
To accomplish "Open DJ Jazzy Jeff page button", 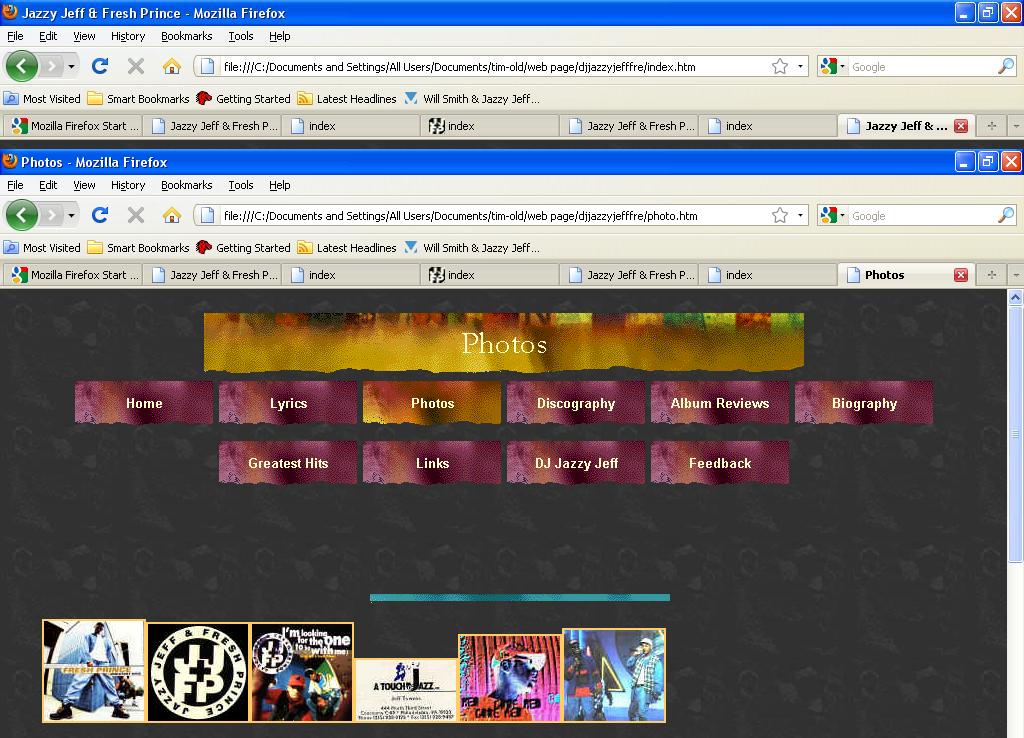I will pyautogui.click(x=576, y=462).
